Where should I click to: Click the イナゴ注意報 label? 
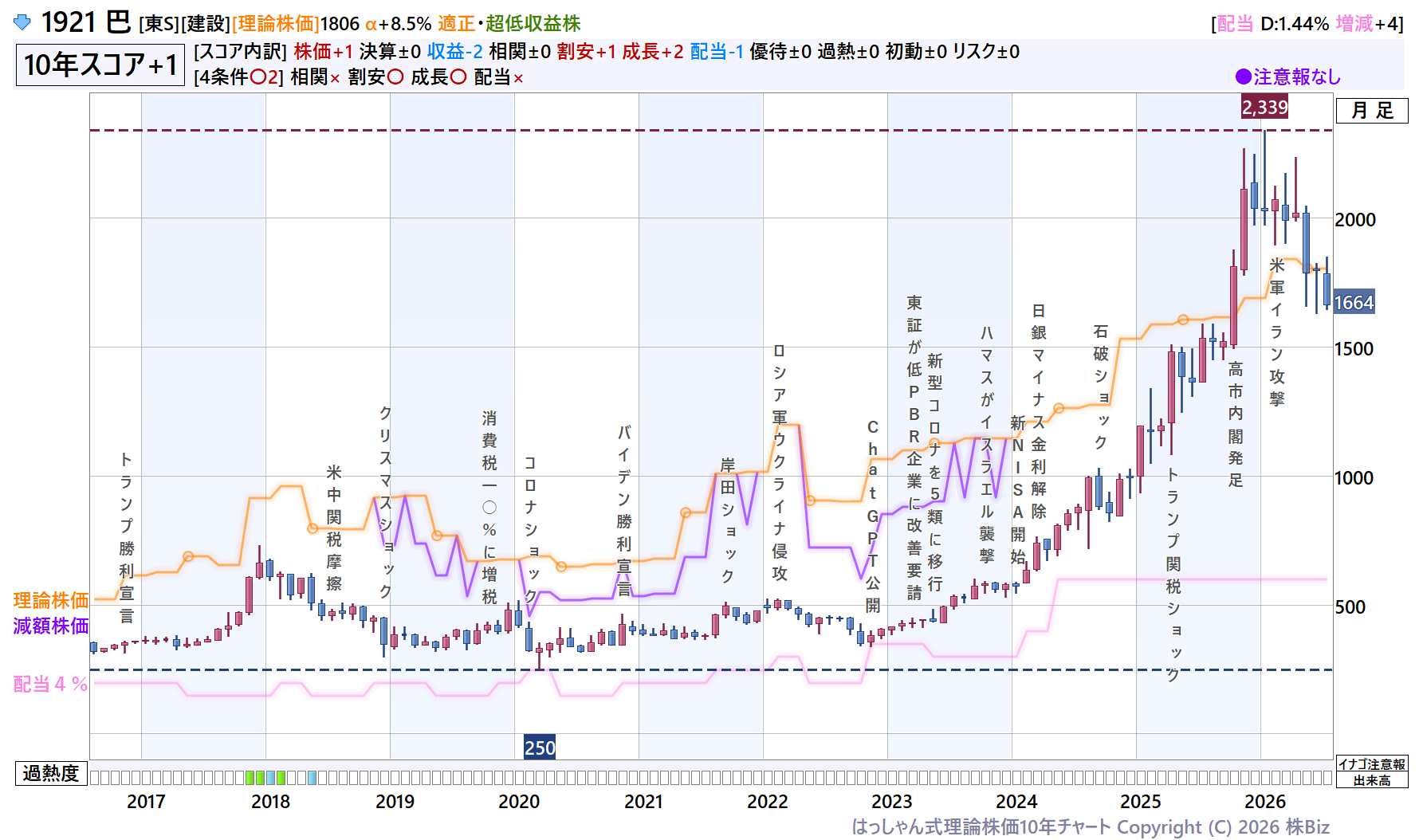[x=1372, y=764]
